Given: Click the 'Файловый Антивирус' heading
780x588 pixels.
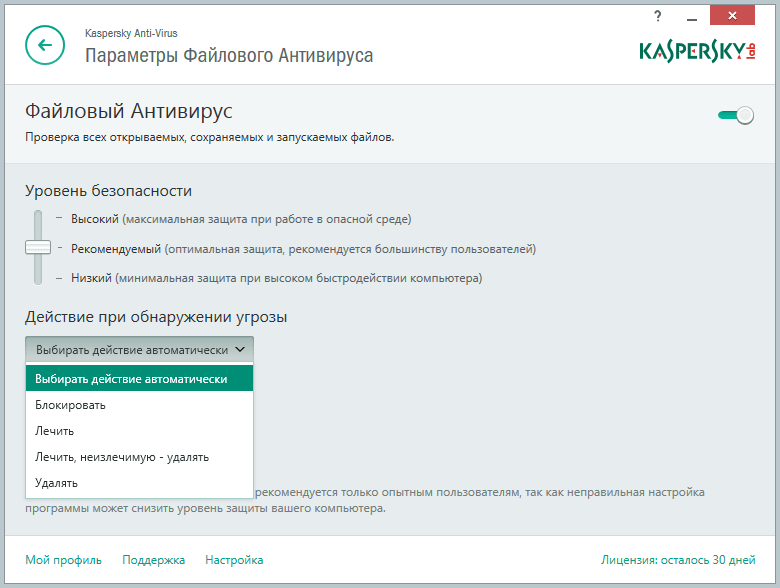Looking at the screenshot, I should pos(128,111).
